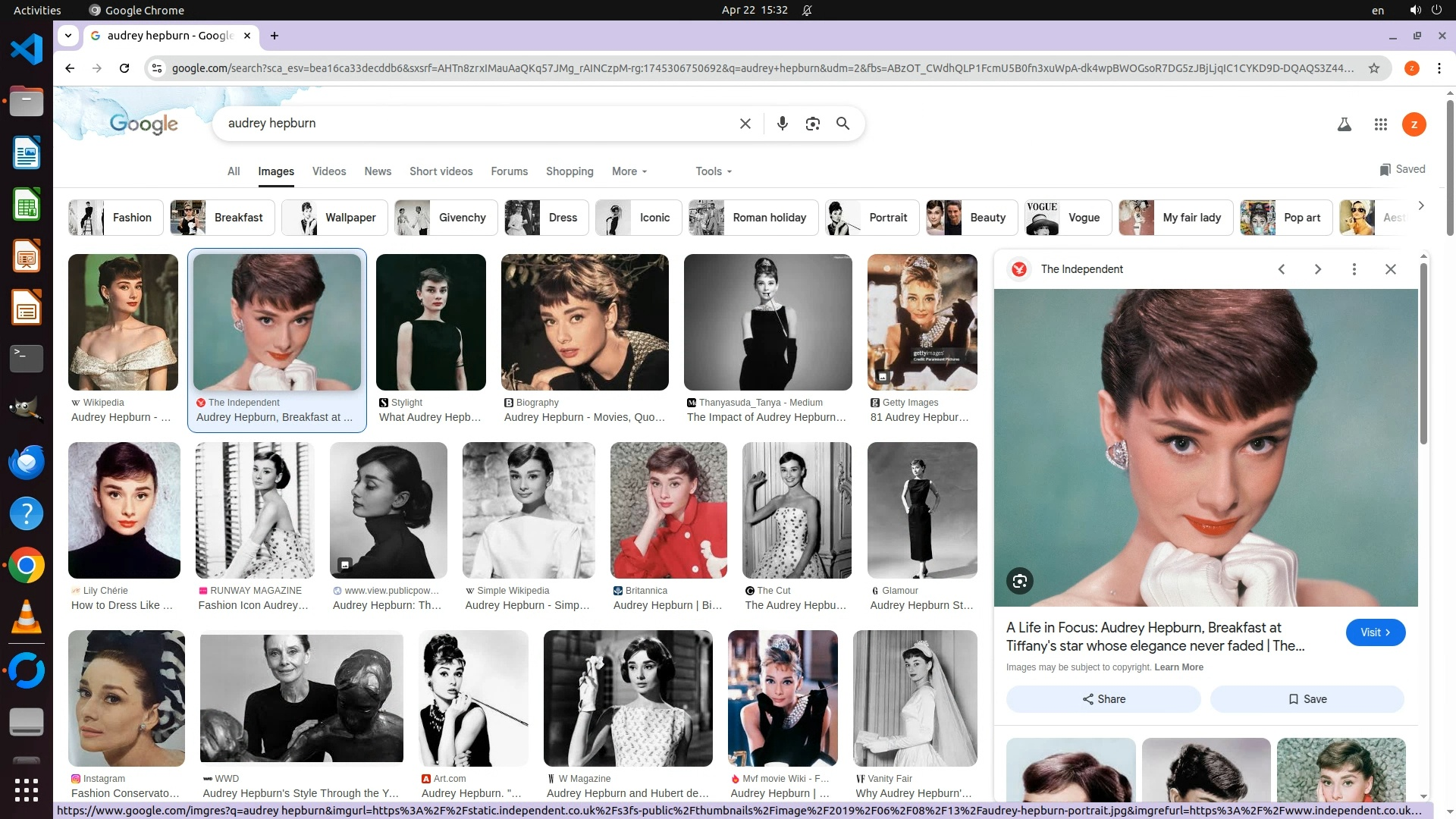
Task: Bookmark this page with star icon
Action: pos(1373,68)
